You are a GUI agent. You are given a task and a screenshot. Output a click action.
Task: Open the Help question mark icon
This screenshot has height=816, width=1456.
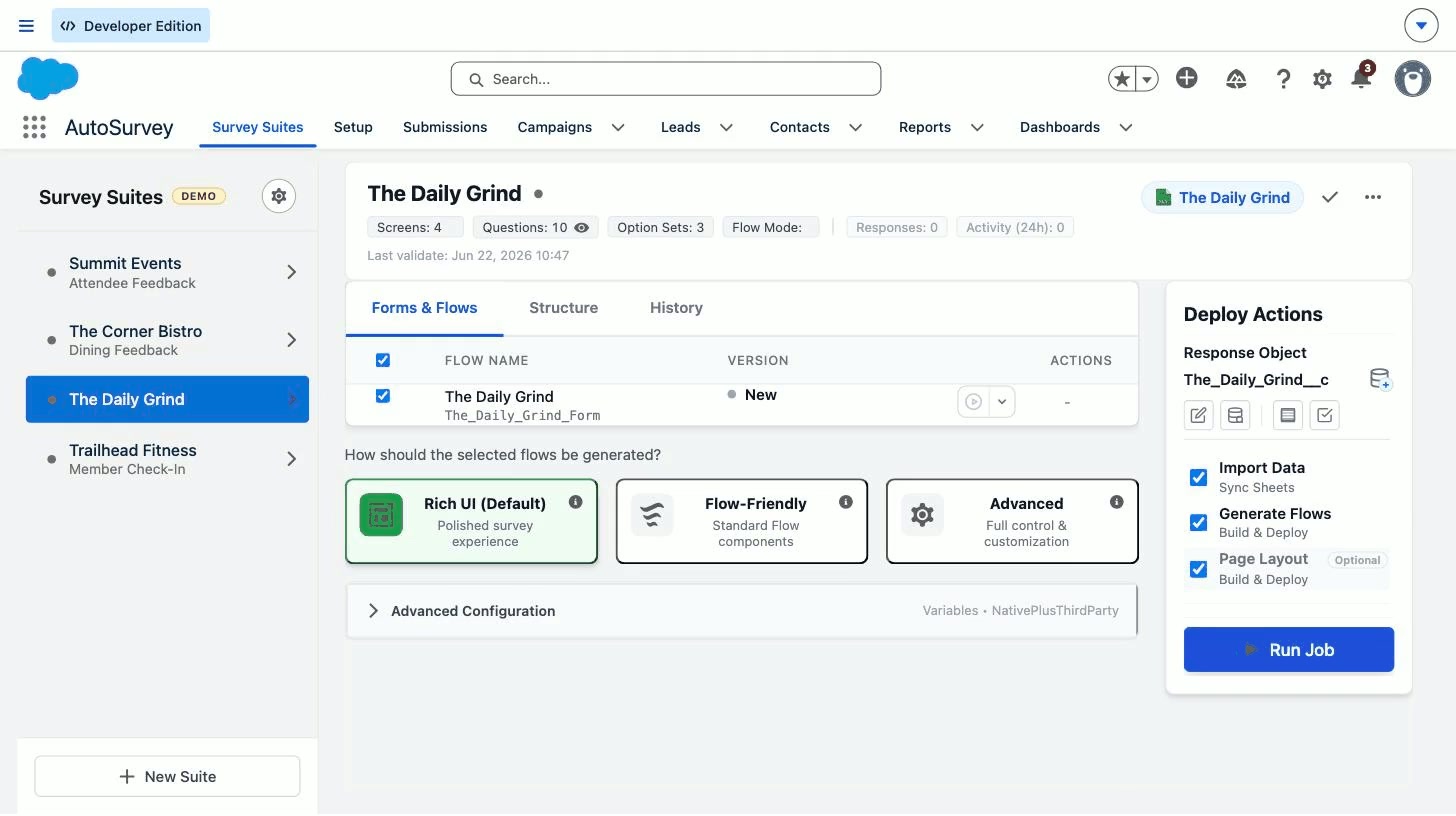[1283, 79]
